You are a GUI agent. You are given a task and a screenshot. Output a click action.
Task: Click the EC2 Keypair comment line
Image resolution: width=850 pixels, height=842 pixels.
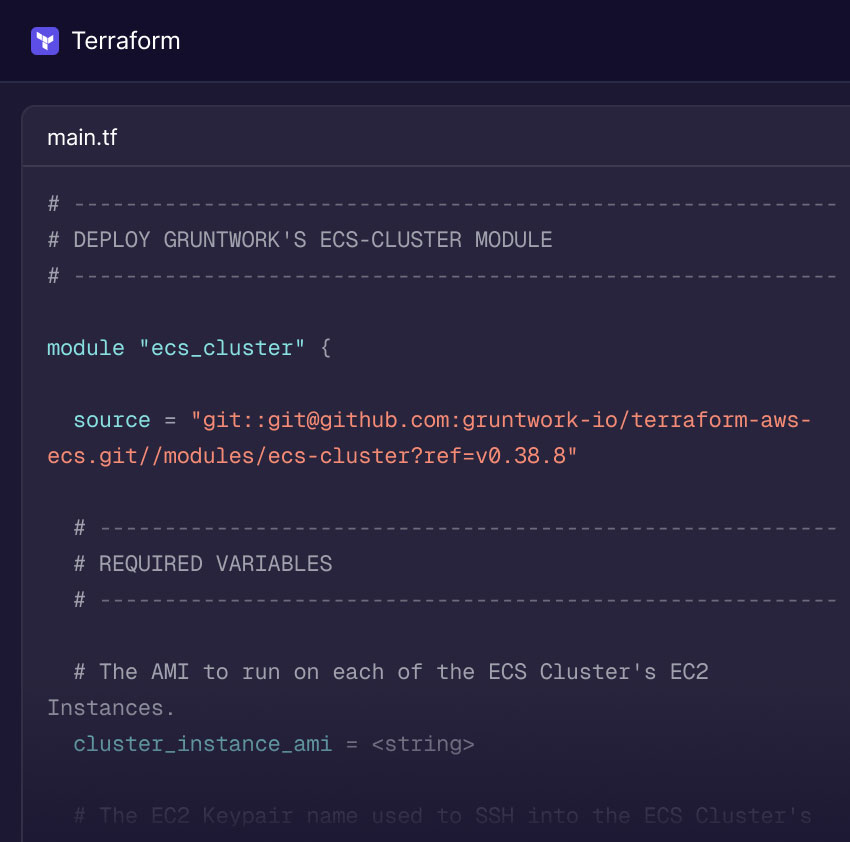(x=442, y=815)
